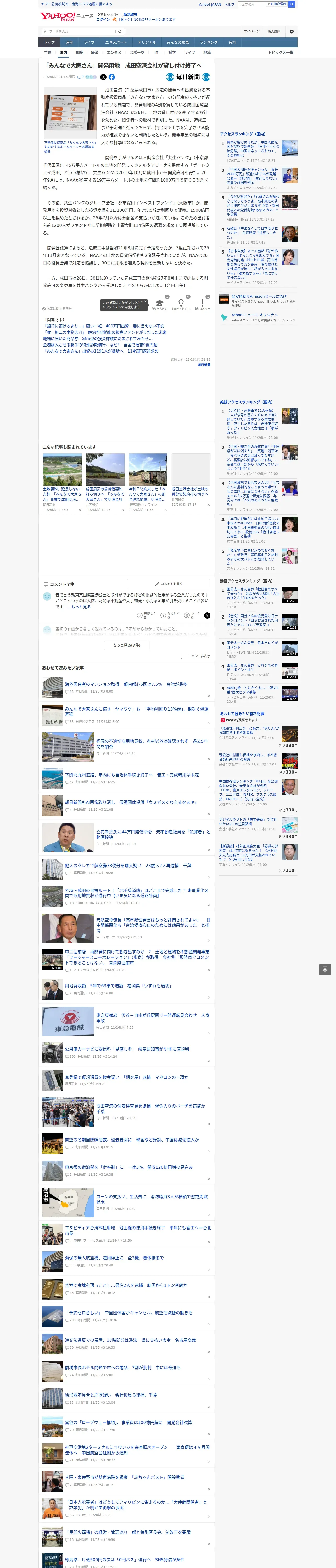The image size is (336, 1568).
Task: Dismiss 年利７％約束した recommended card
Action: (166, 510)
